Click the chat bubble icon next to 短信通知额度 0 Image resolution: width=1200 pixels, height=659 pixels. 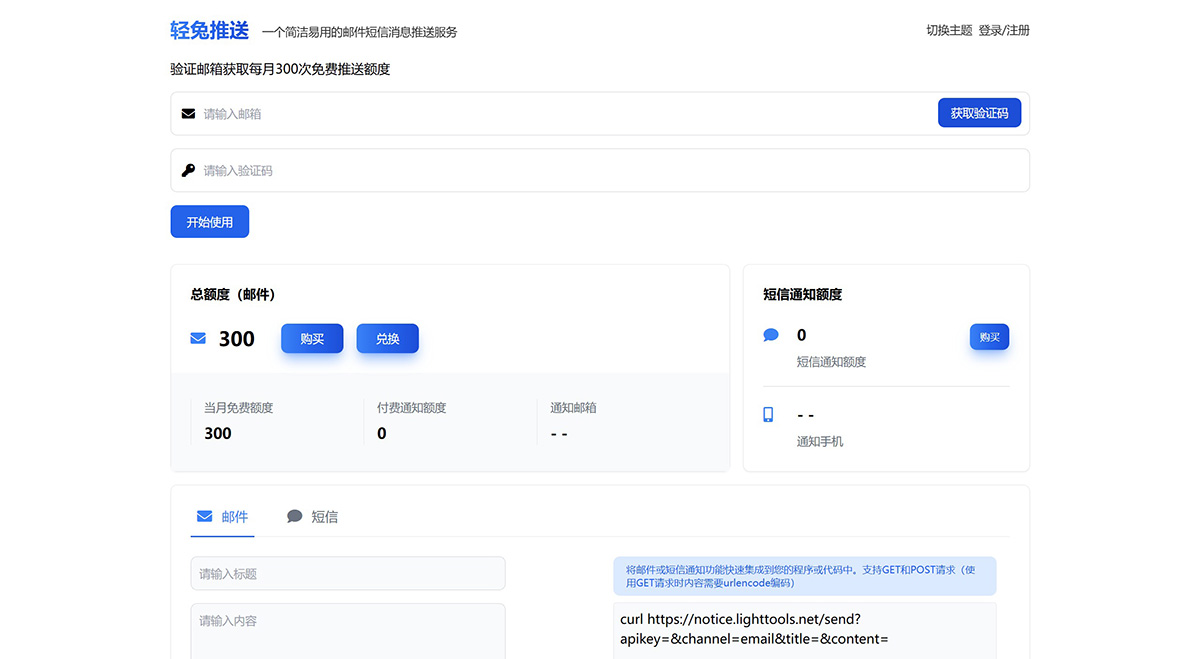[770, 334]
